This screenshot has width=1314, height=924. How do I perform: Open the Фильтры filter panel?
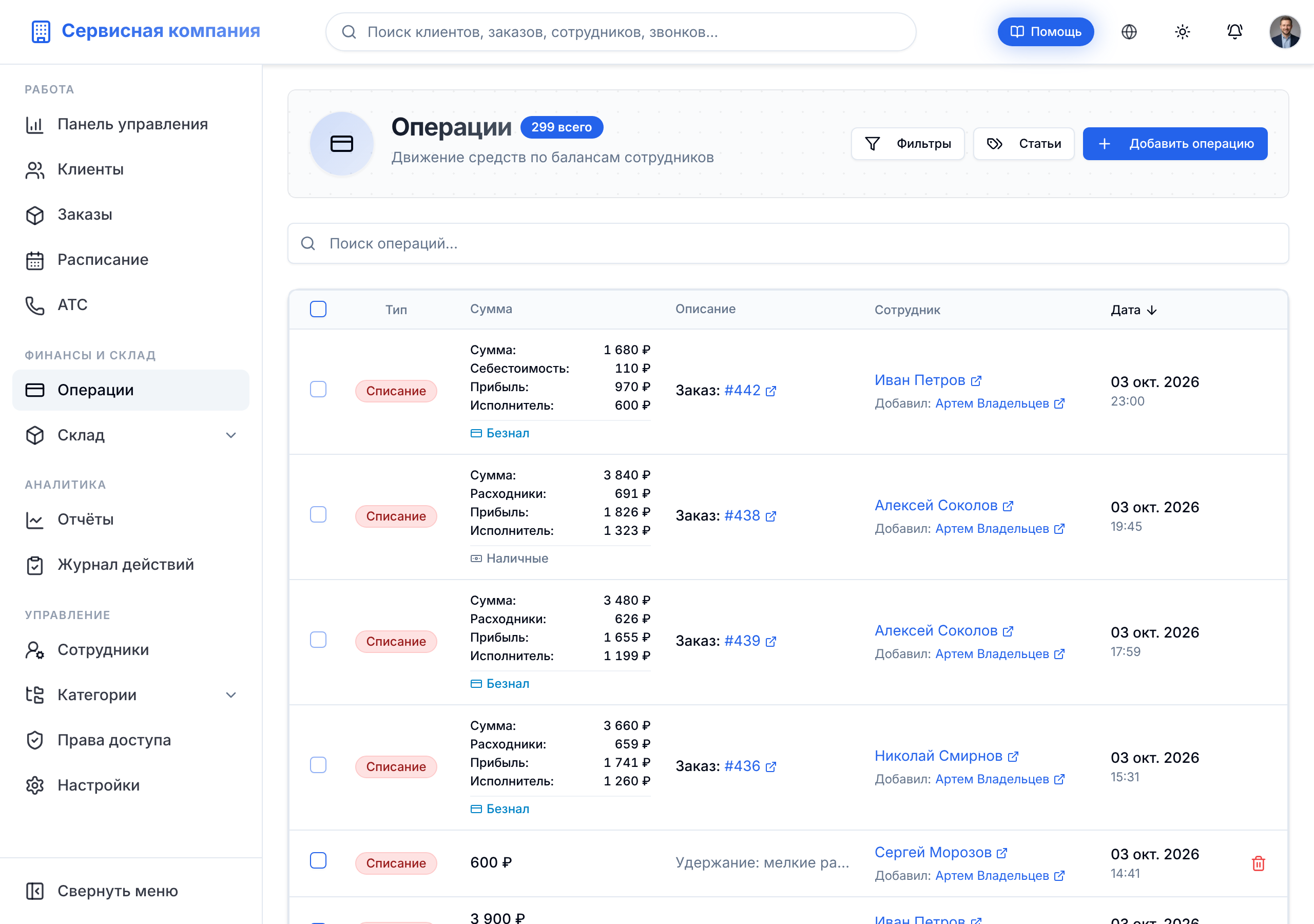pos(907,144)
